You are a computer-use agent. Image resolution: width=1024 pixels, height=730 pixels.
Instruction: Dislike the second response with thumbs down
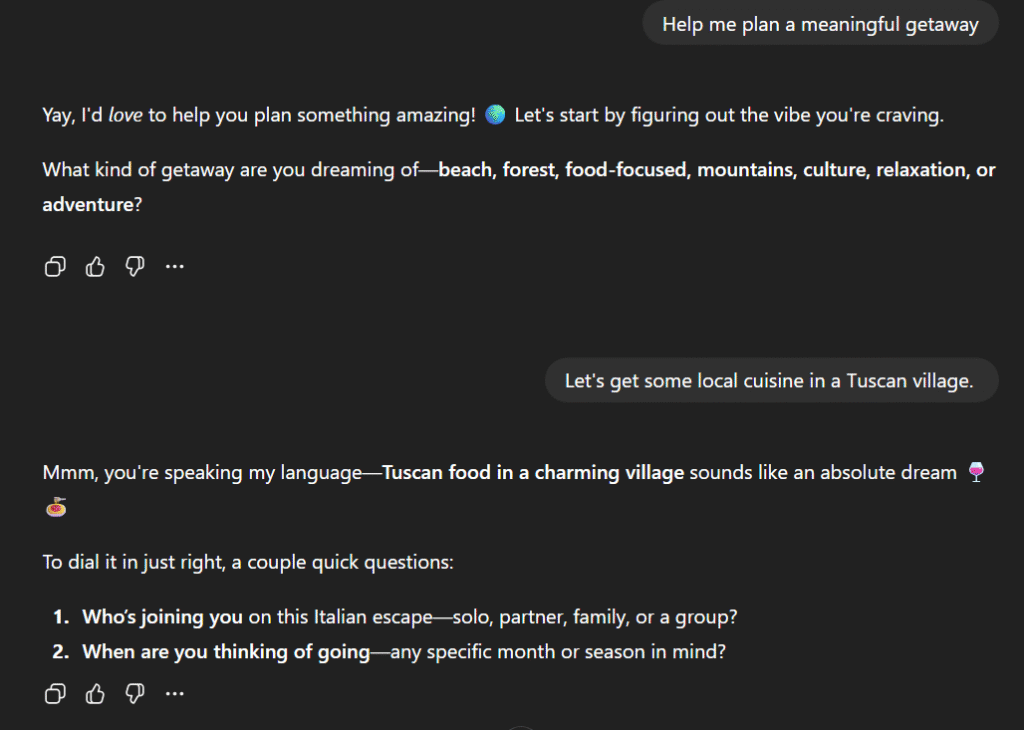[x=134, y=693]
